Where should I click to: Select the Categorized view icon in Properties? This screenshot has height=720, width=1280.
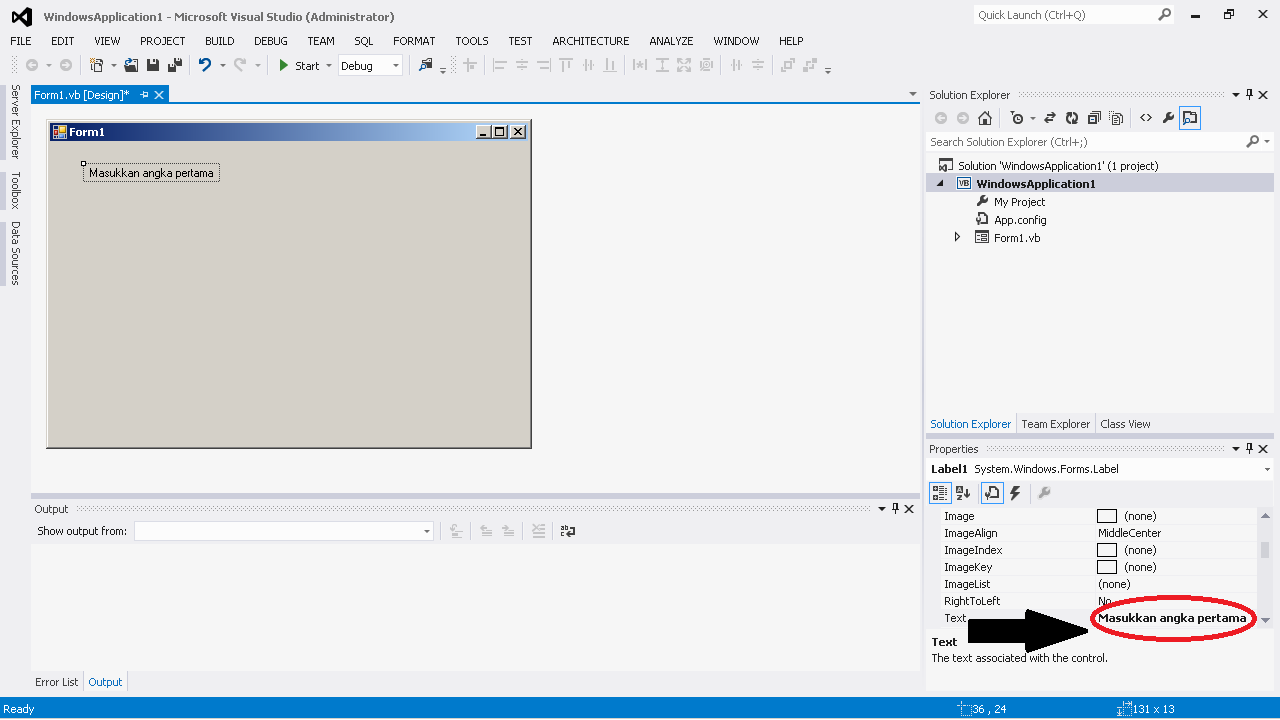(x=939, y=493)
